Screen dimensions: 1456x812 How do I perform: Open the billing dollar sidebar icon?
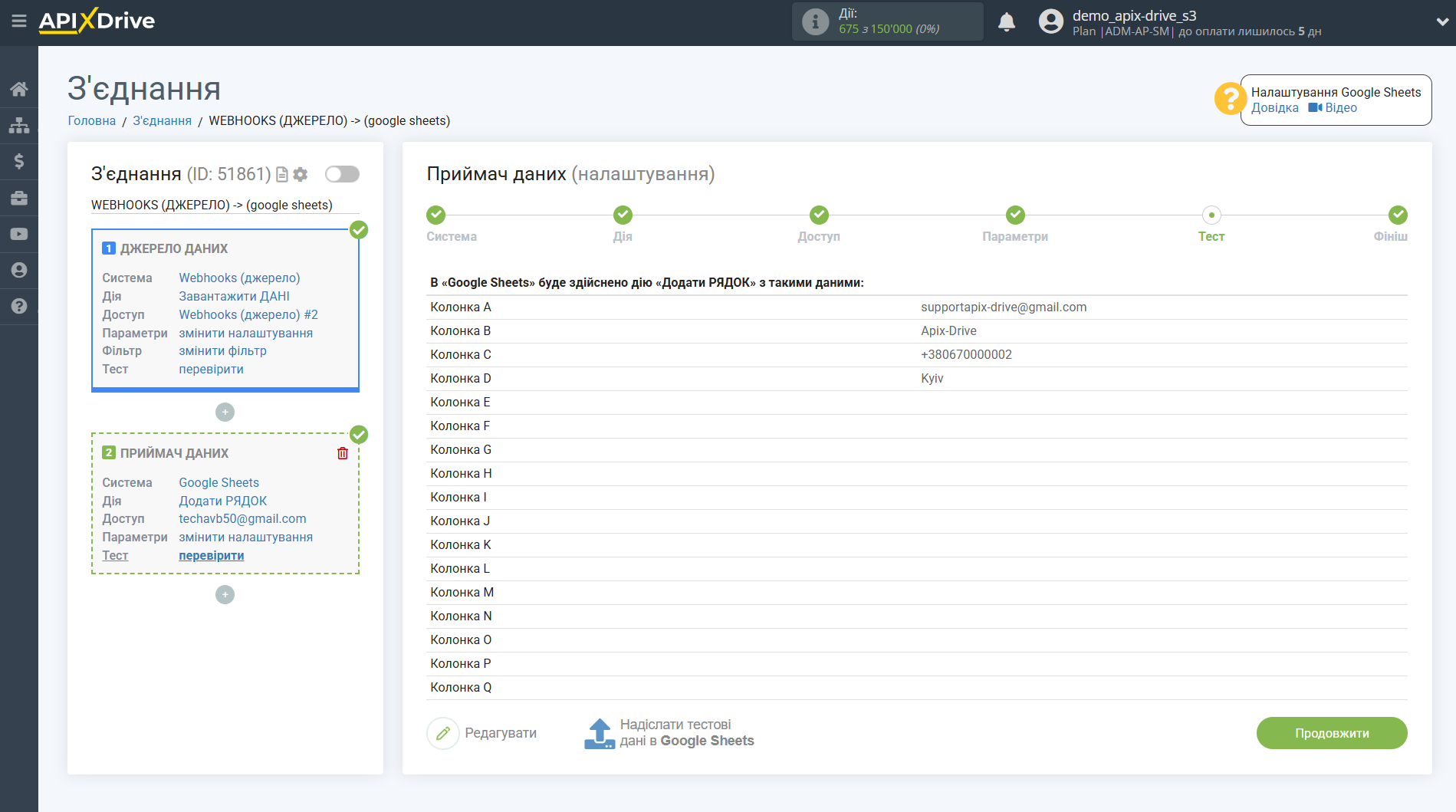[19, 161]
